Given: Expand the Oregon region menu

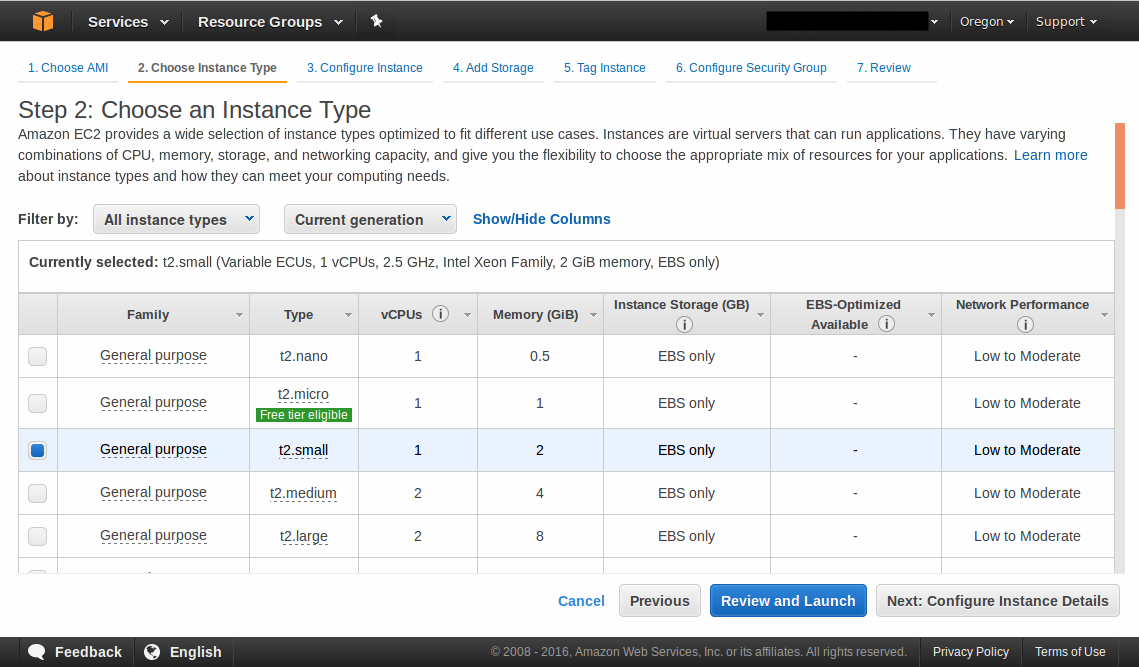Looking at the screenshot, I should tap(986, 21).
